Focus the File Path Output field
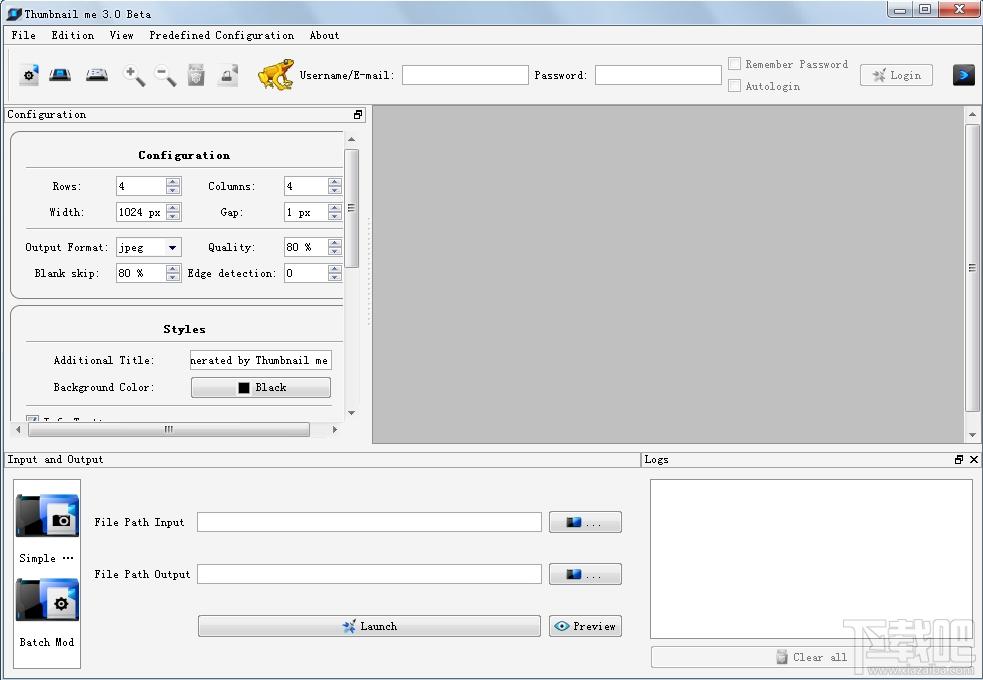The width and height of the screenshot is (983, 680). (x=369, y=574)
